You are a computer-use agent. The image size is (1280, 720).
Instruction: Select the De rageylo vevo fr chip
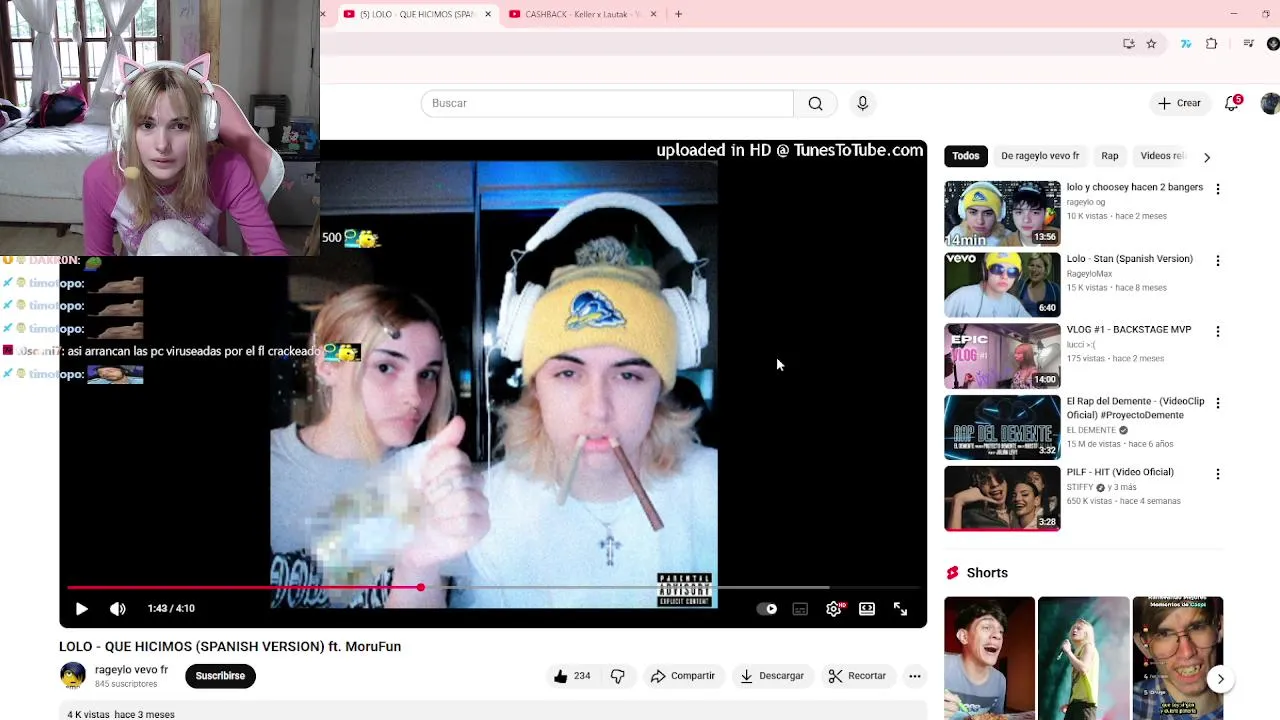(x=1040, y=156)
